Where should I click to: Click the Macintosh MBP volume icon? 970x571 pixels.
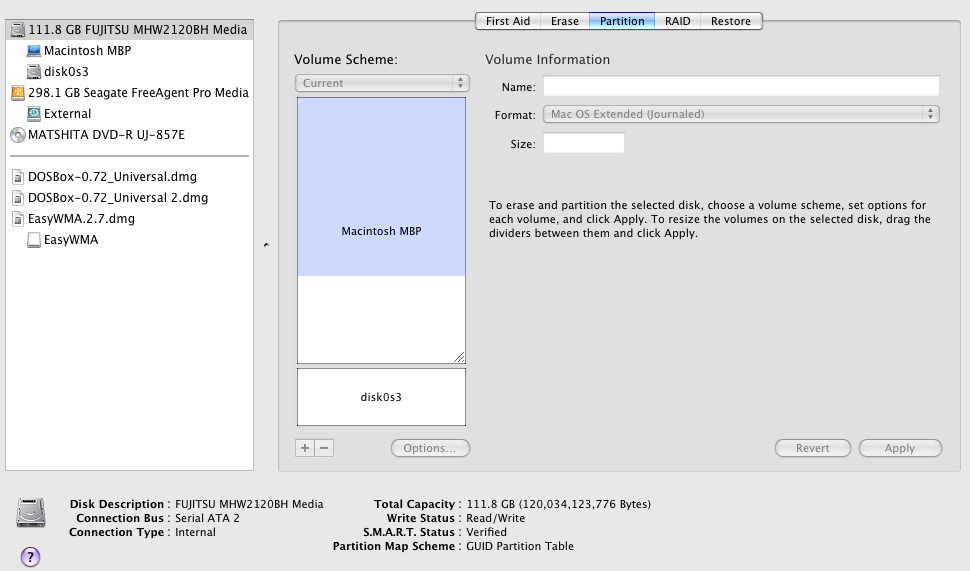34,51
